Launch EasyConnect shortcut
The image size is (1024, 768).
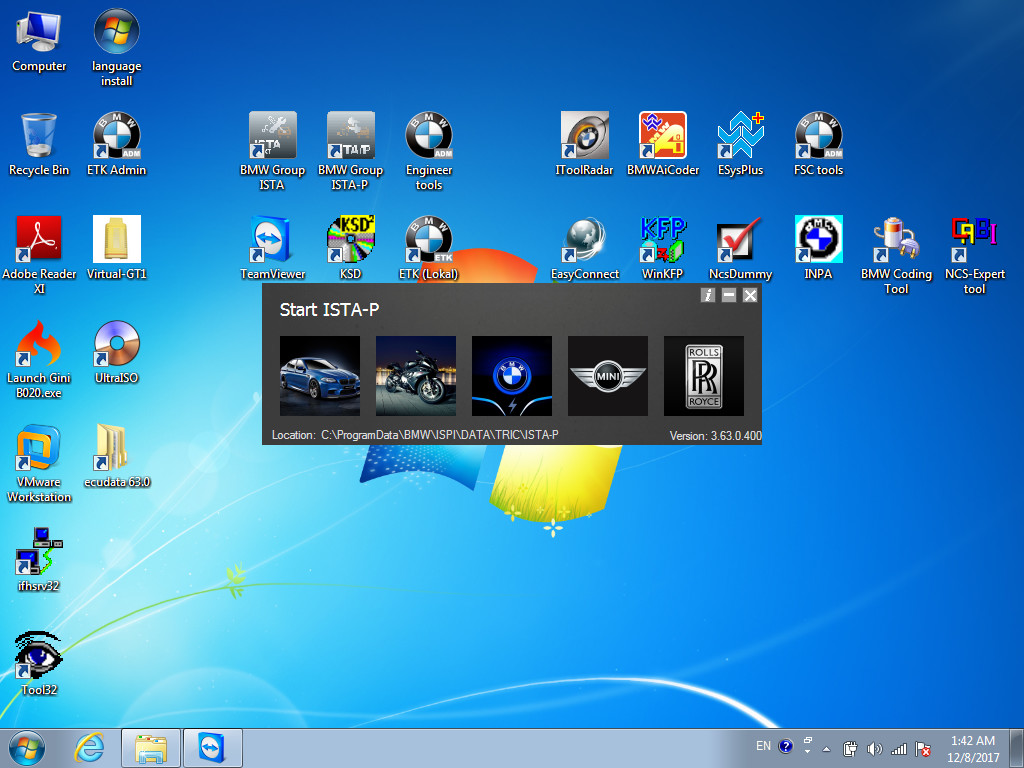click(x=584, y=248)
